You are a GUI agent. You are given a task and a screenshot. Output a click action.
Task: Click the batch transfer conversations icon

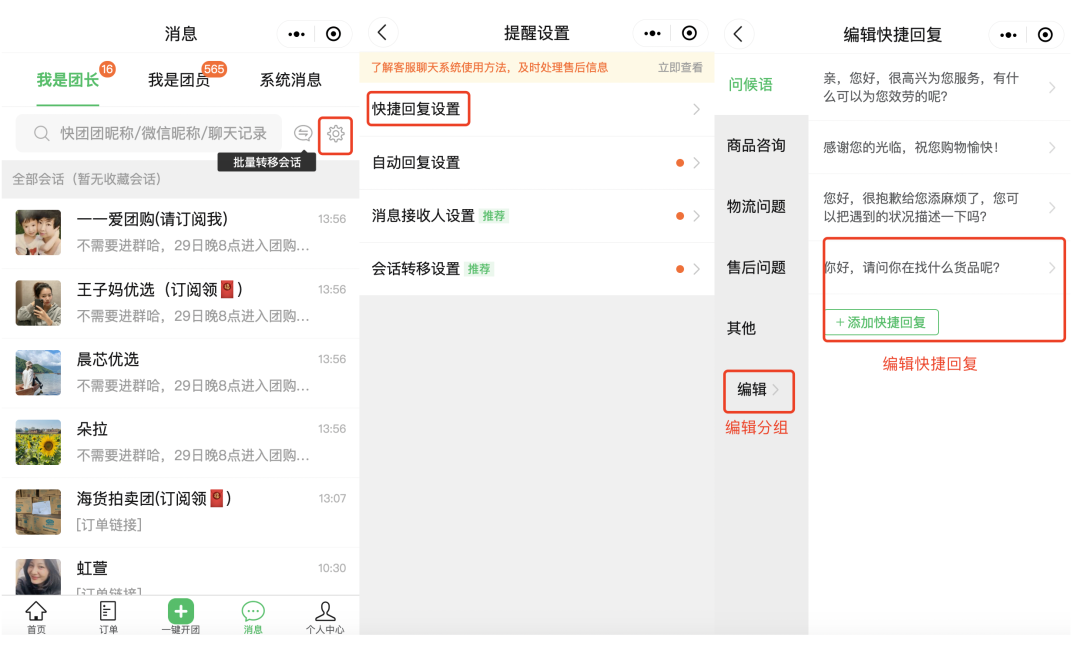point(303,134)
